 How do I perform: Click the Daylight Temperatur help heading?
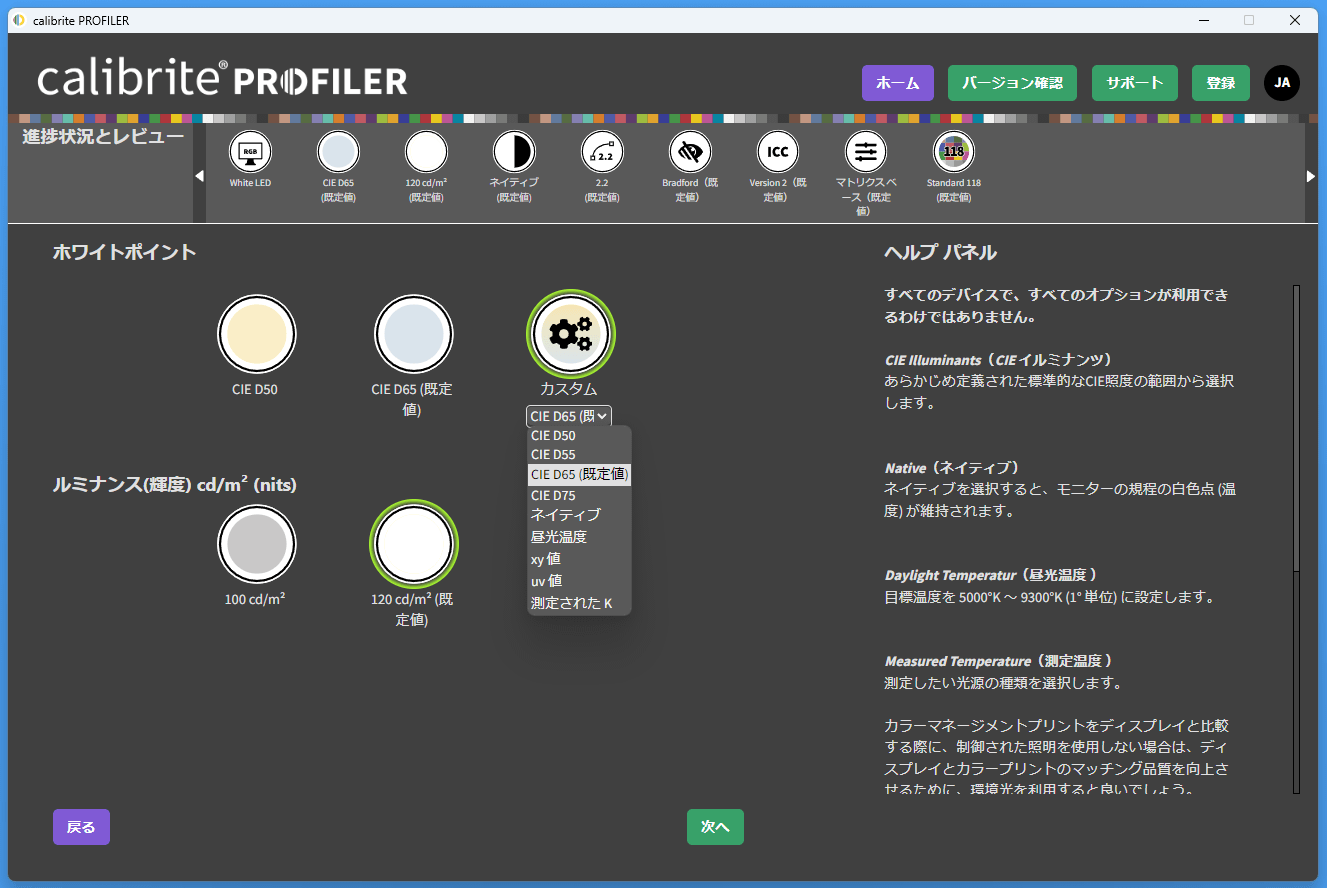pyautogui.click(x=991, y=575)
